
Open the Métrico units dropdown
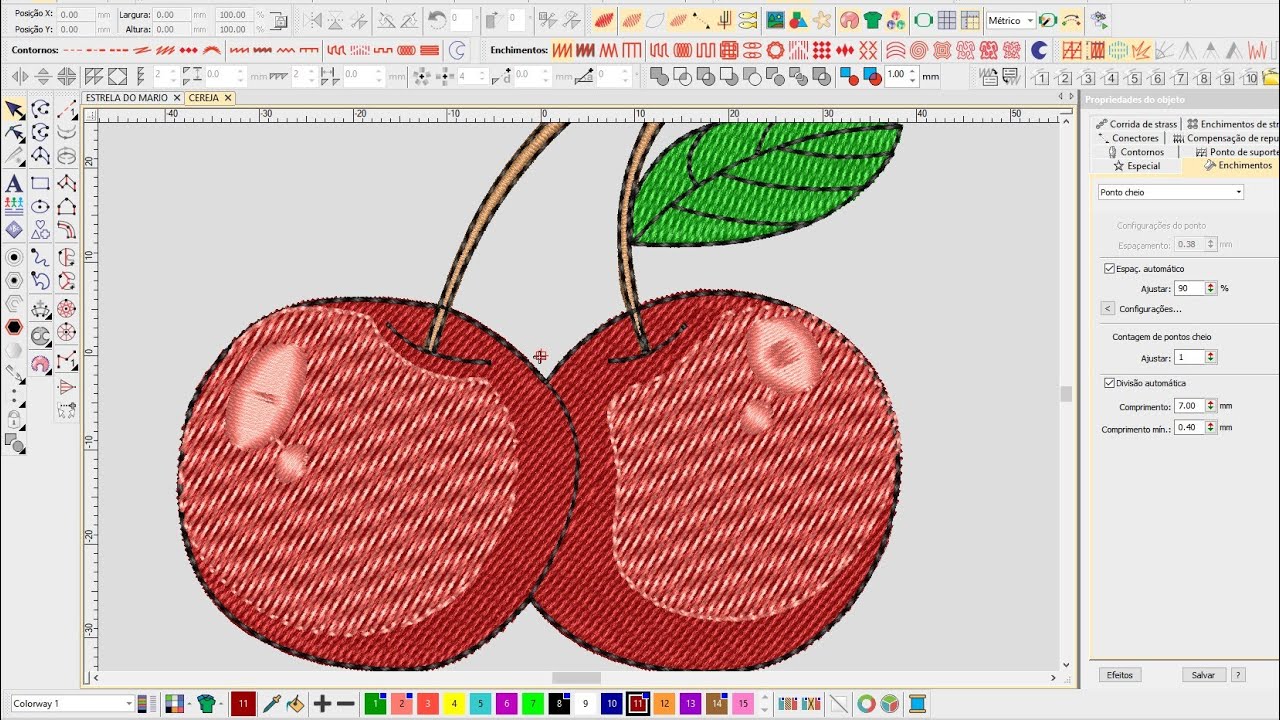click(x=1010, y=20)
